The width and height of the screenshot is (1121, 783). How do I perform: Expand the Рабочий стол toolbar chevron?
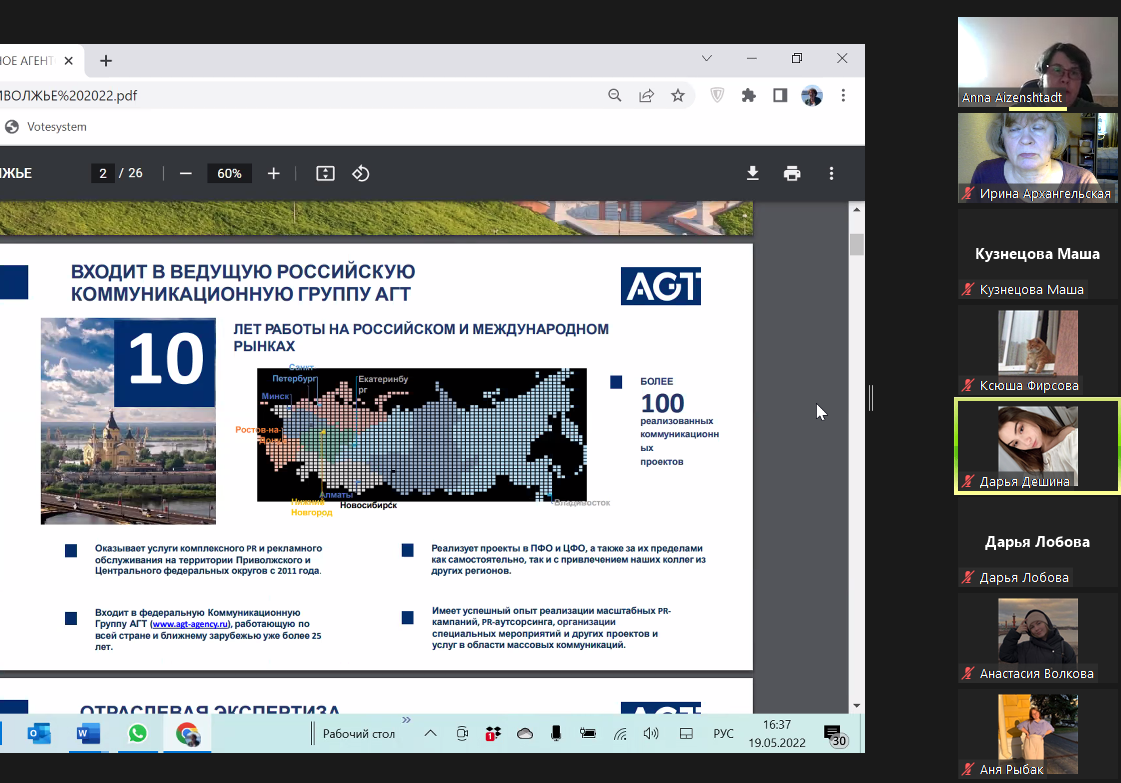(406, 720)
